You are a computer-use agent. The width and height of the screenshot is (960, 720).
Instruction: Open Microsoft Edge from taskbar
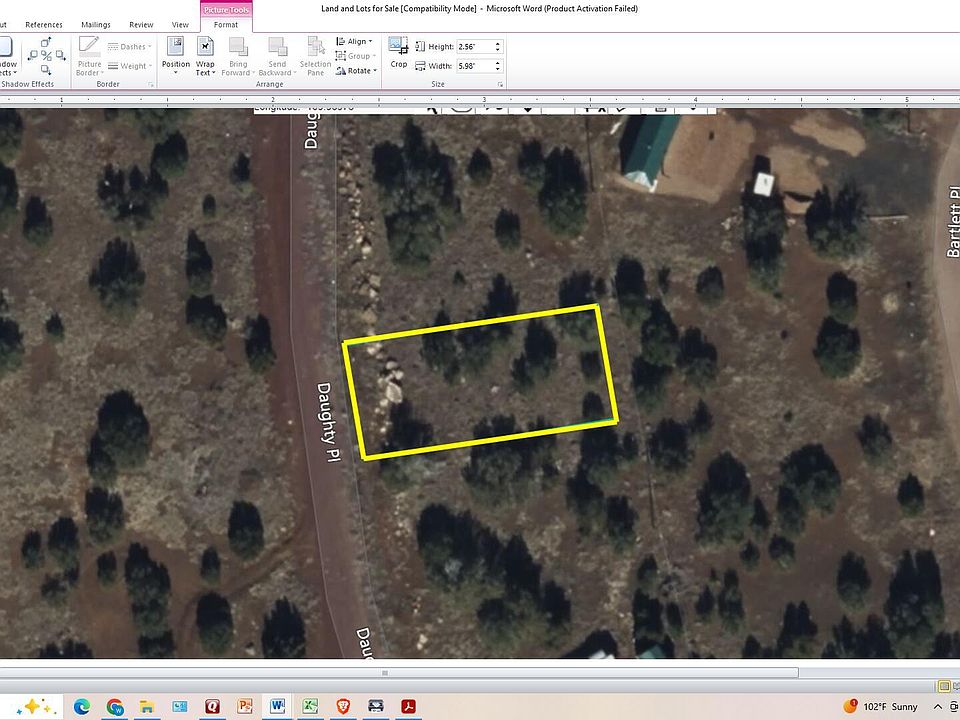(81, 707)
